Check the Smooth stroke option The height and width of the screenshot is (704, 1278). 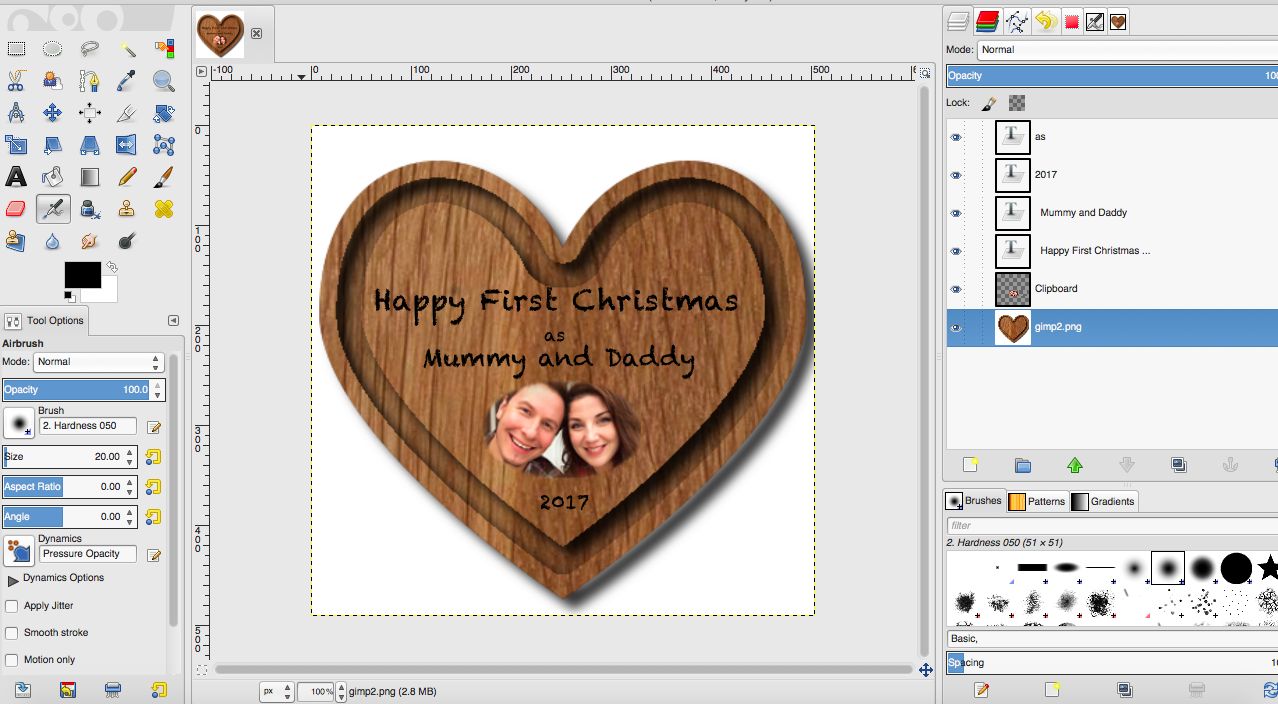point(12,633)
